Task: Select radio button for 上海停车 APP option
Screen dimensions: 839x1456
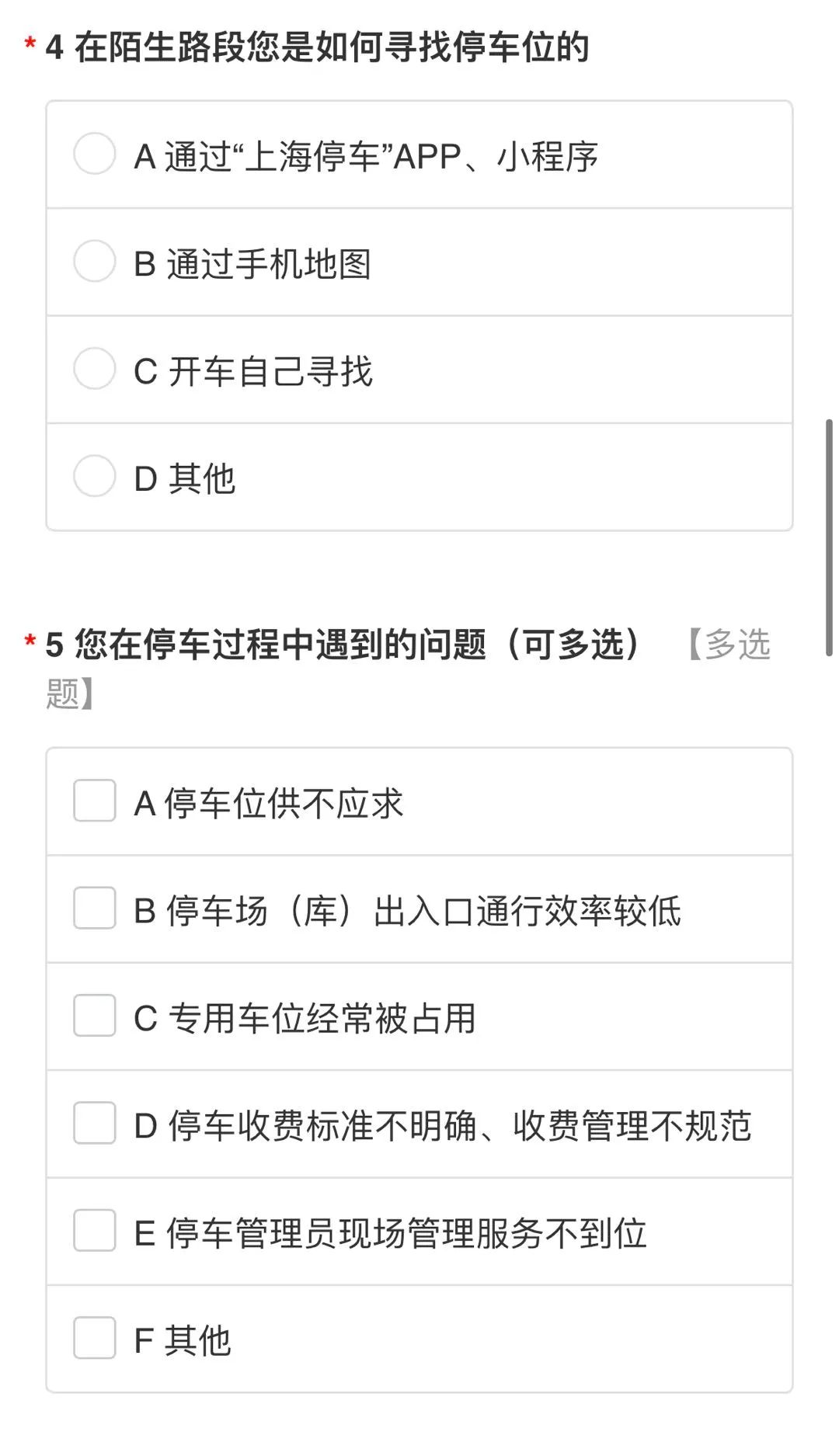Action: [x=95, y=154]
